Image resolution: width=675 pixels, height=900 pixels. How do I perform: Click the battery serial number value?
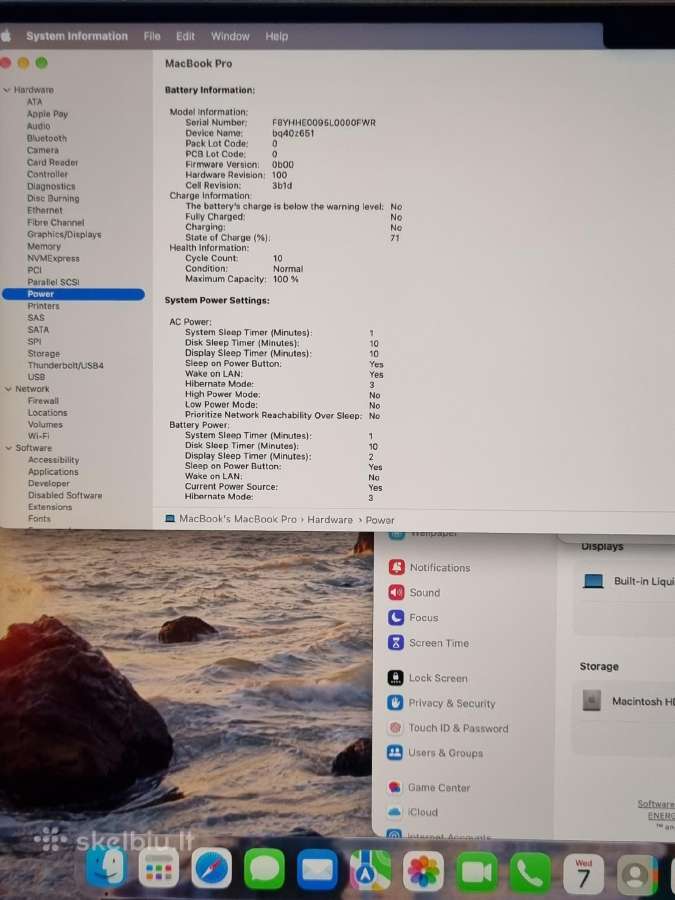(x=324, y=123)
